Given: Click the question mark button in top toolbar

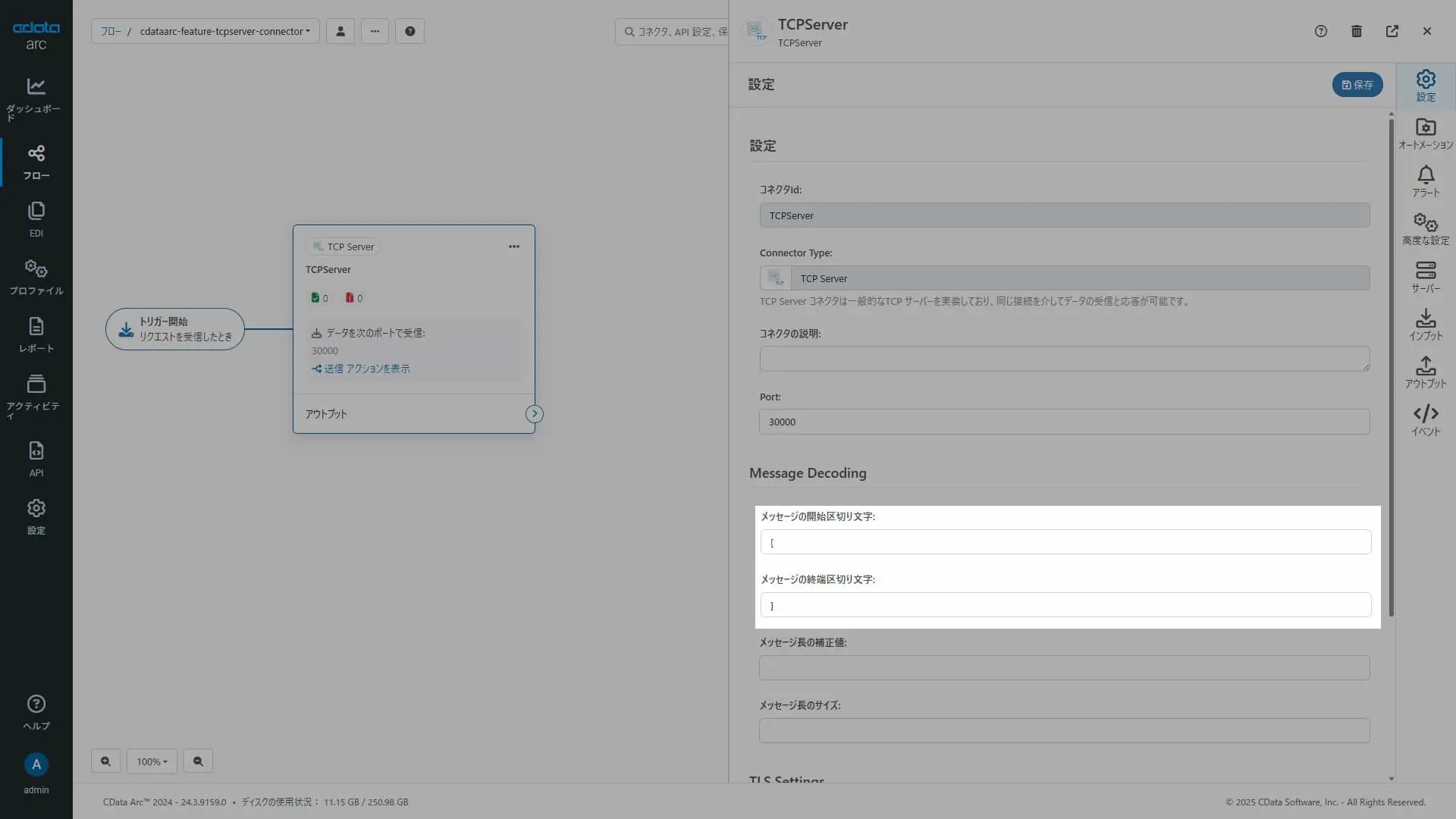Looking at the screenshot, I should [x=409, y=31].
